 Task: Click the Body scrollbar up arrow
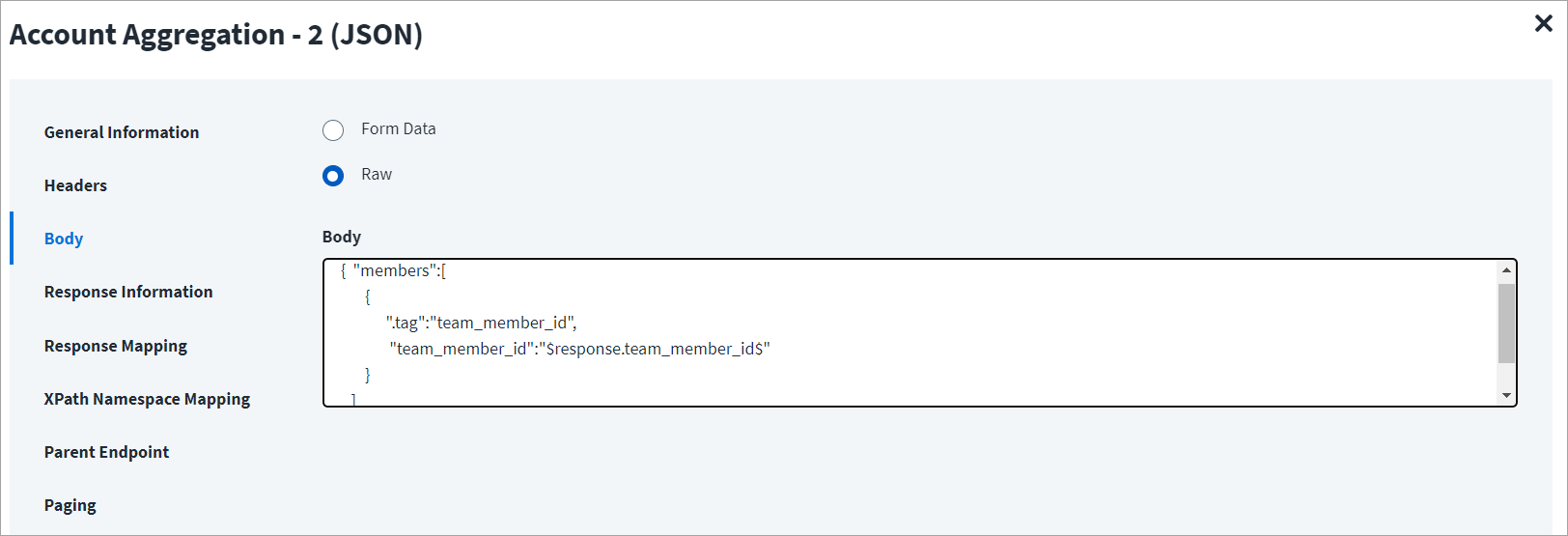pyautogui.click(x=1506, y=270)
